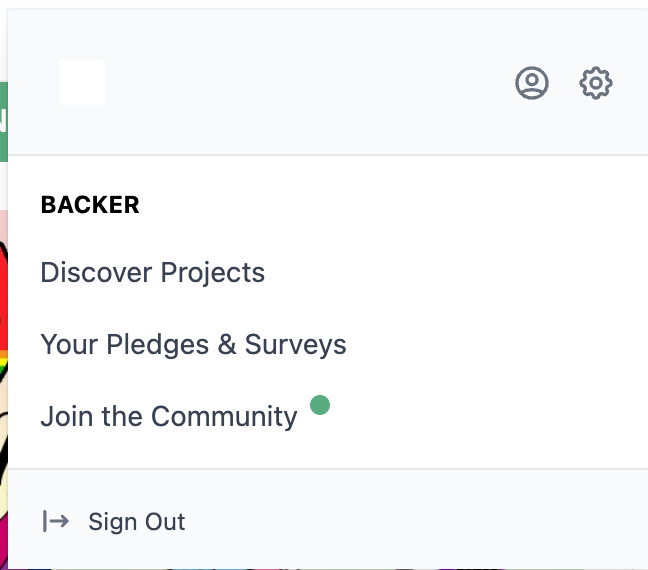Click the BACKER section heading

pos(90,205)
